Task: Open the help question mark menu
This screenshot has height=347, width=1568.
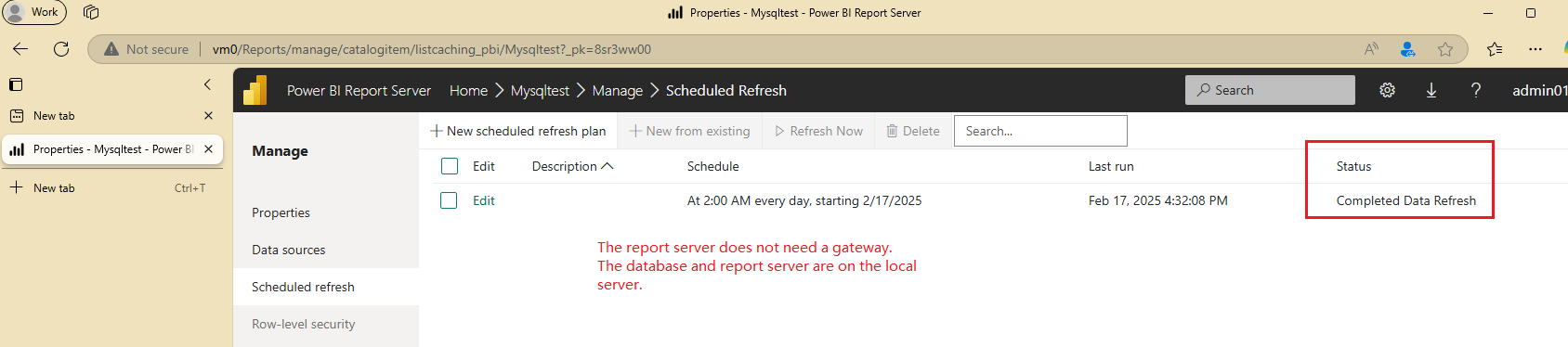Action: pos(1476,90)
